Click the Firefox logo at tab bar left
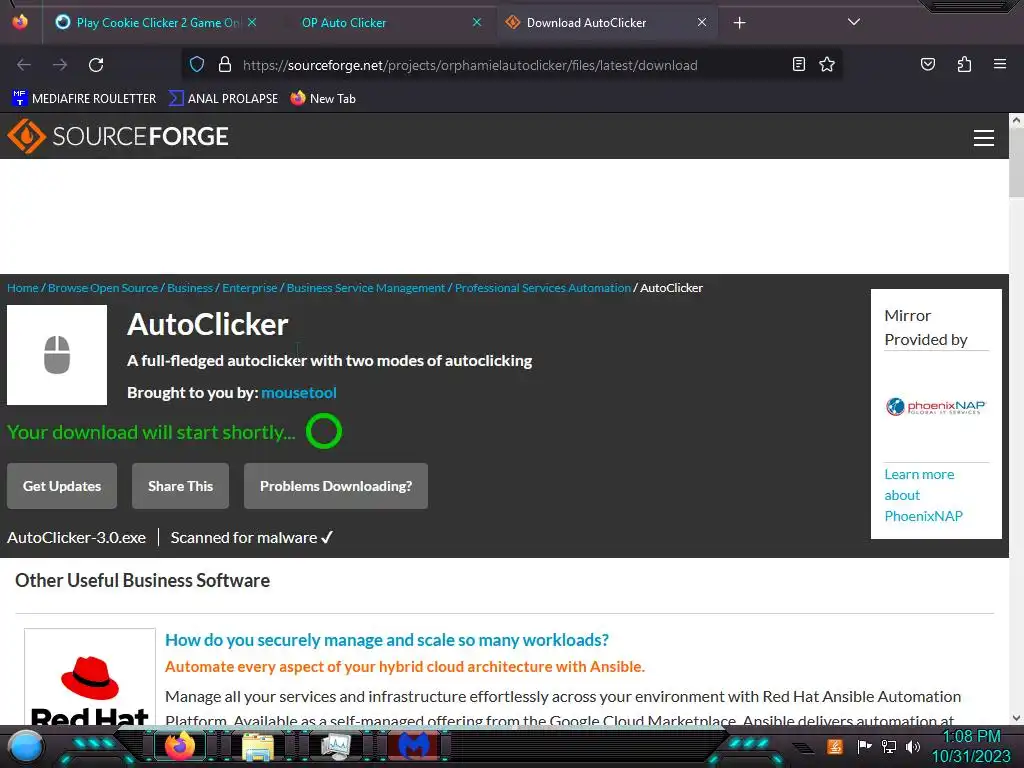 pos(20,22)
